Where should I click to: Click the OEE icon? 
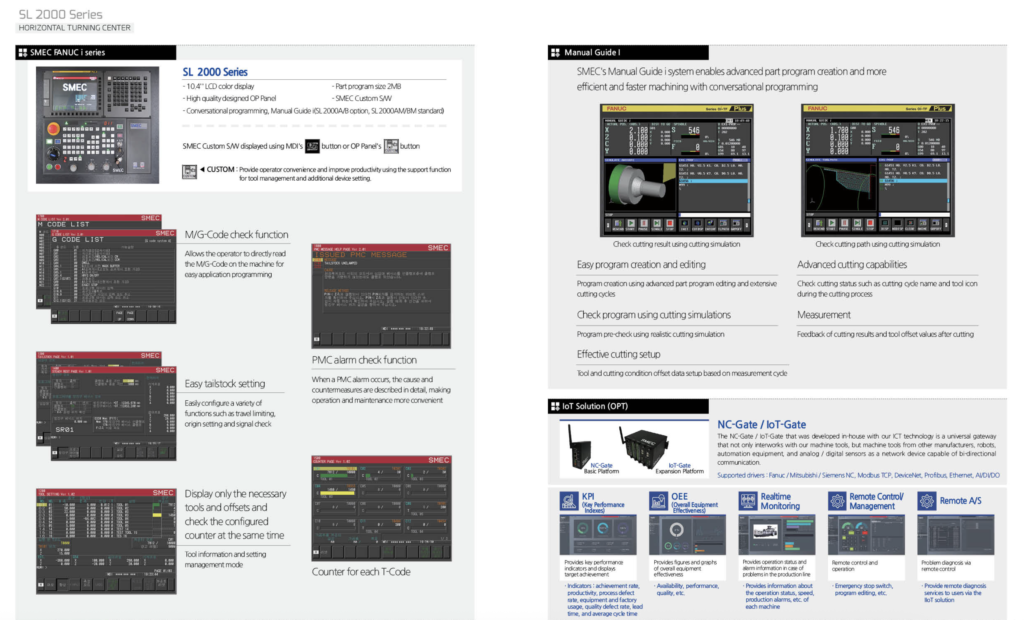click(658, 501)
